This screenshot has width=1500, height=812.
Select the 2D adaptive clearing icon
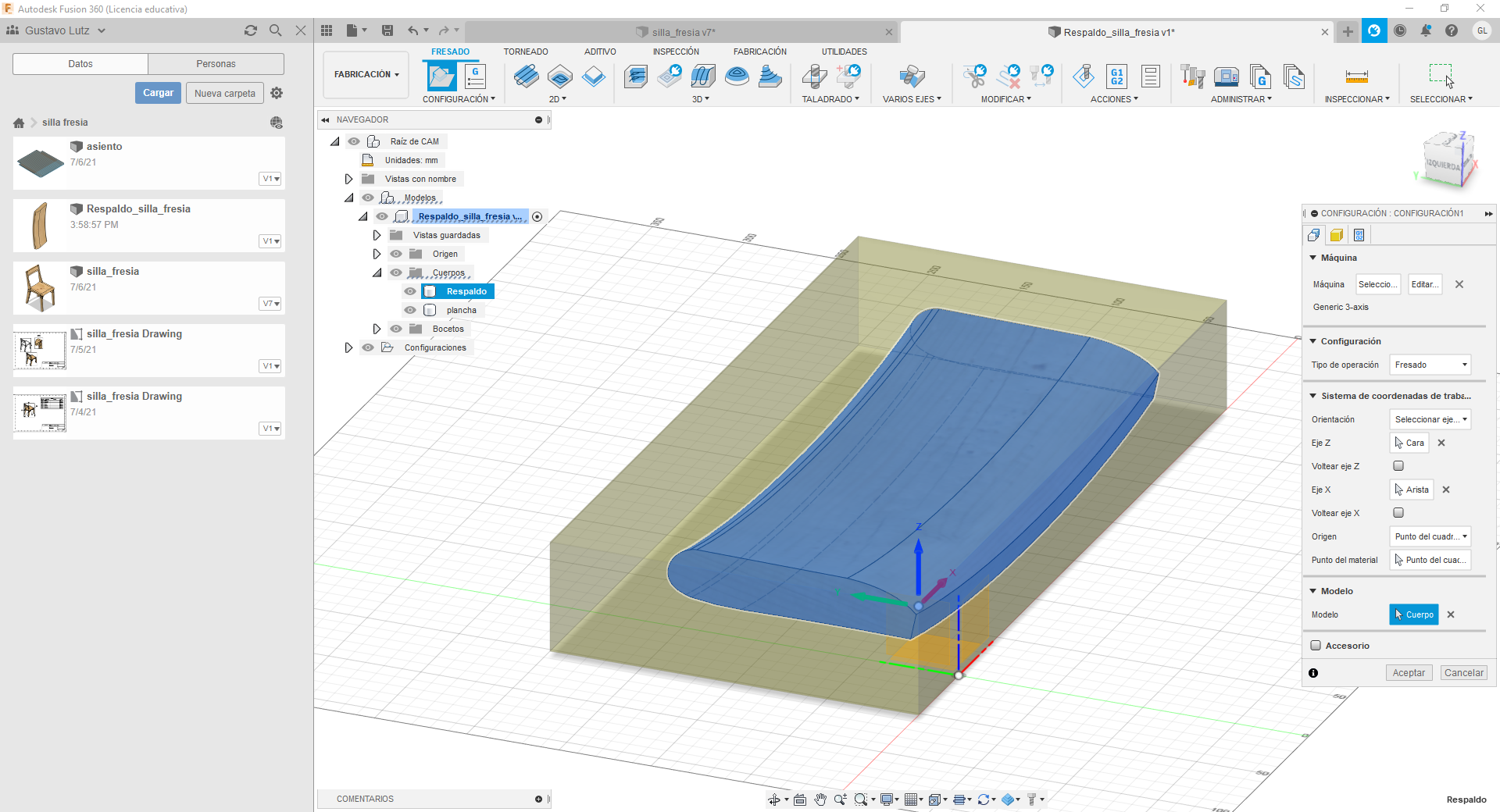527,77
